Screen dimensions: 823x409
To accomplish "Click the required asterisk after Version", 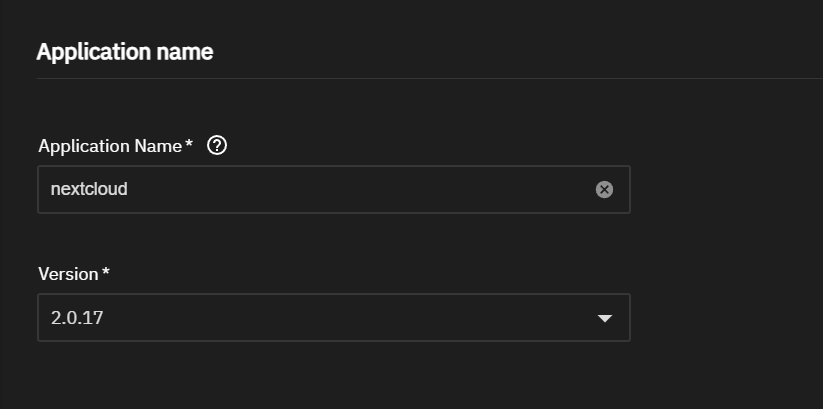I will click(106, 274).
